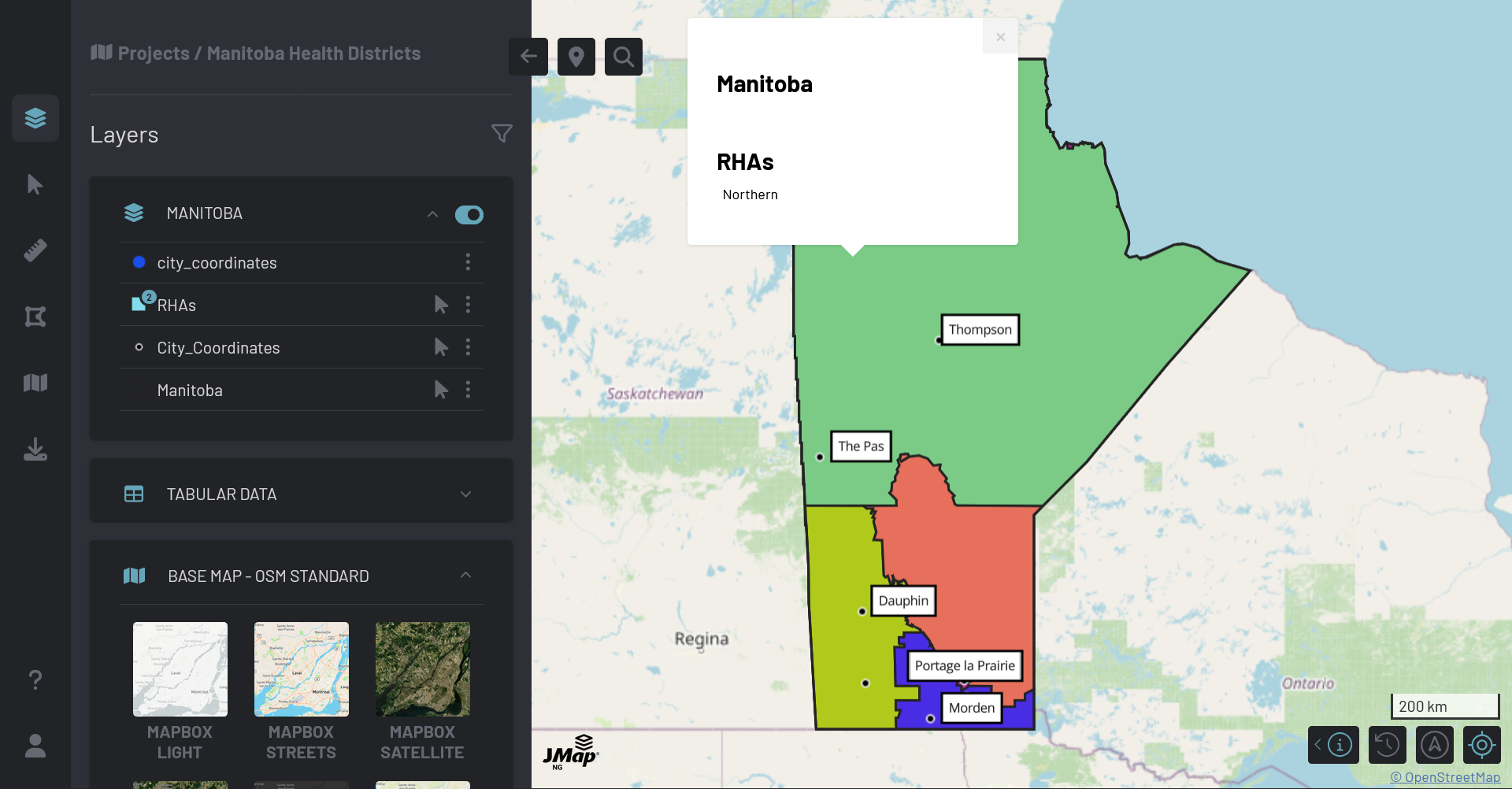This screenshot has width=1512, height=789.
Task: Click the map search magnifier button
Action: coord(623,57)
